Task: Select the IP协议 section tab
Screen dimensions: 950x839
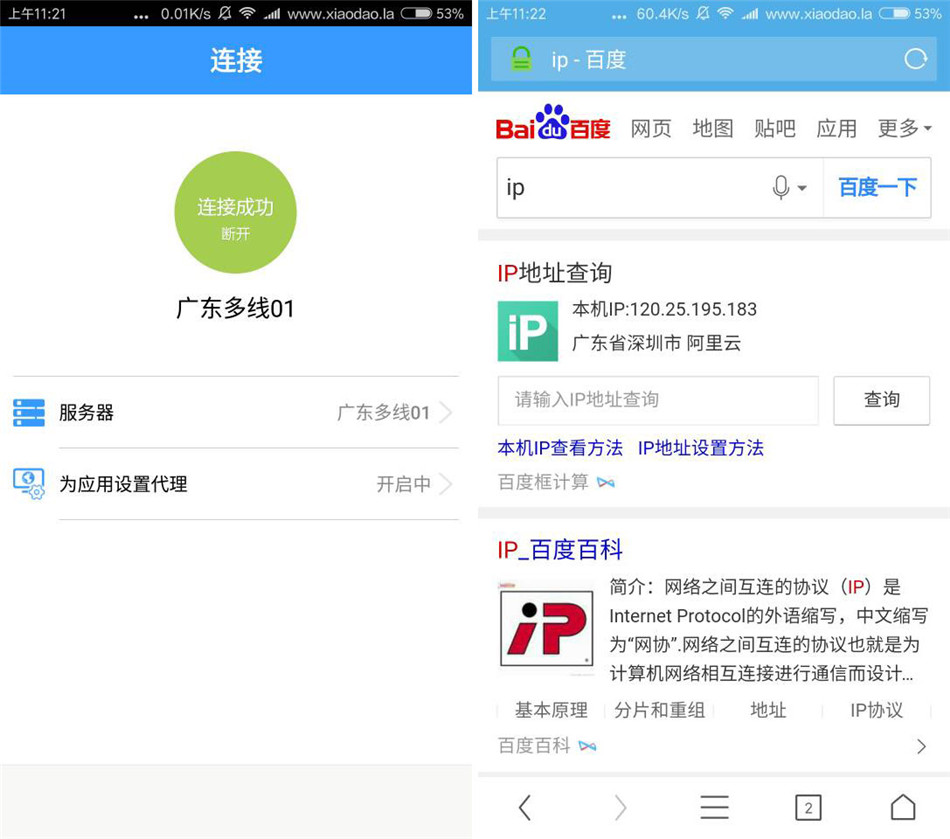Action: (x=876, y=710)
